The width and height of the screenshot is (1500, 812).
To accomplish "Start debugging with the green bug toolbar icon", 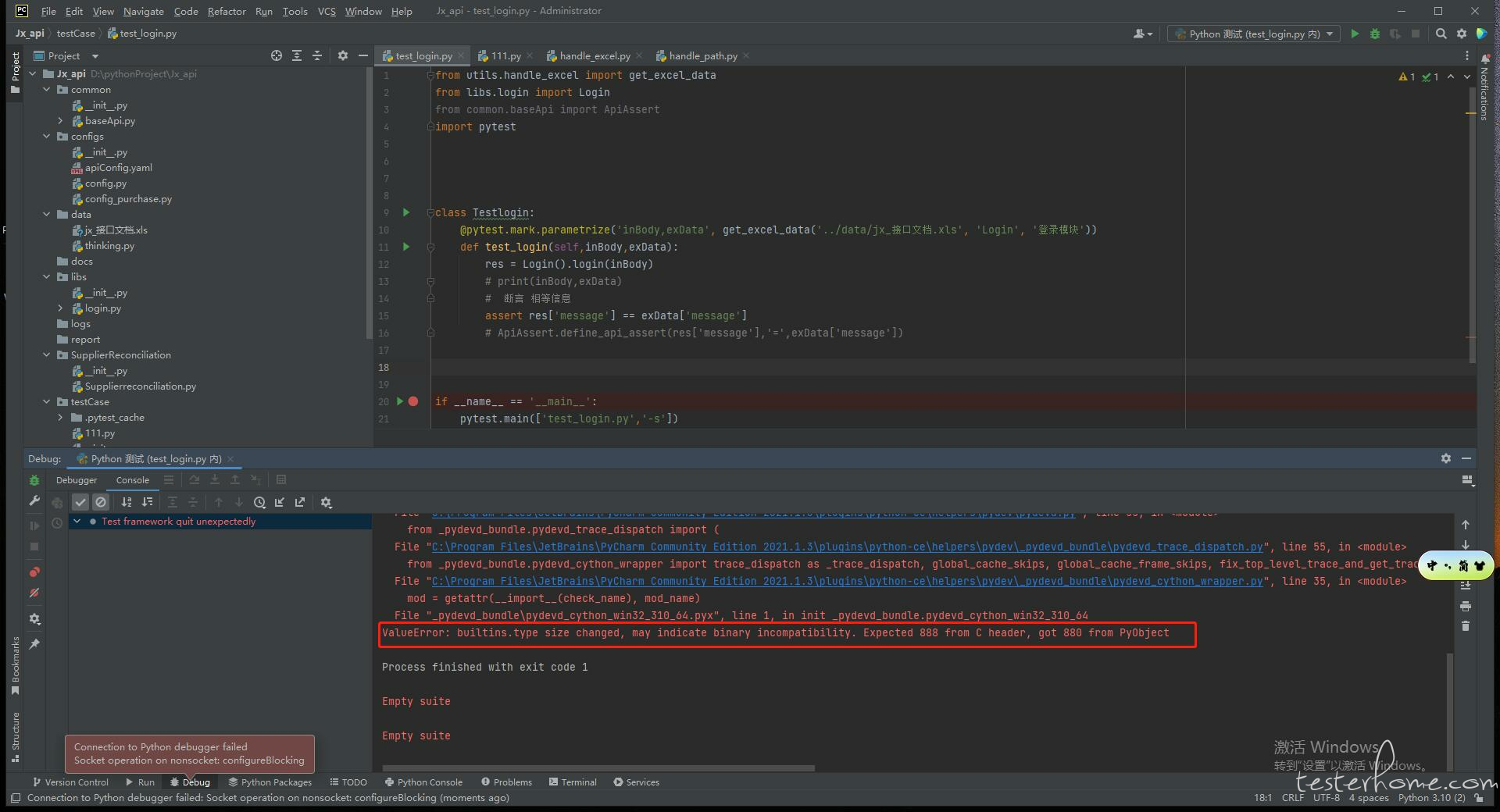I will coord(1375,34).
